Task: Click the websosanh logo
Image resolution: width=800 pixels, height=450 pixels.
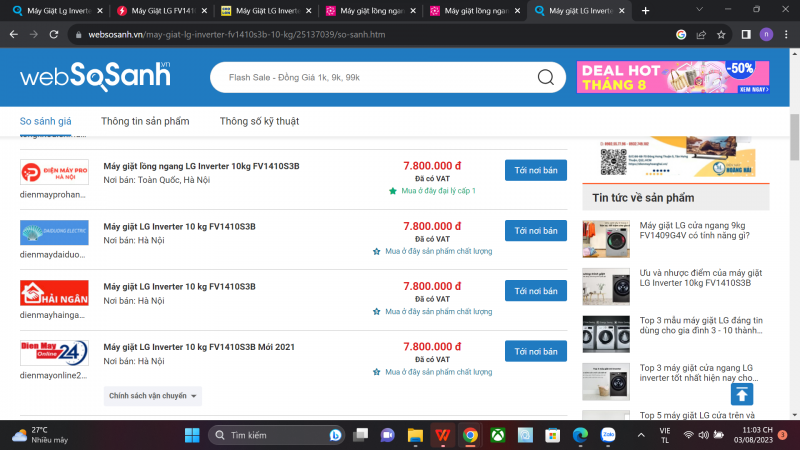Action: pyautogui.click(x=95, y=77)
